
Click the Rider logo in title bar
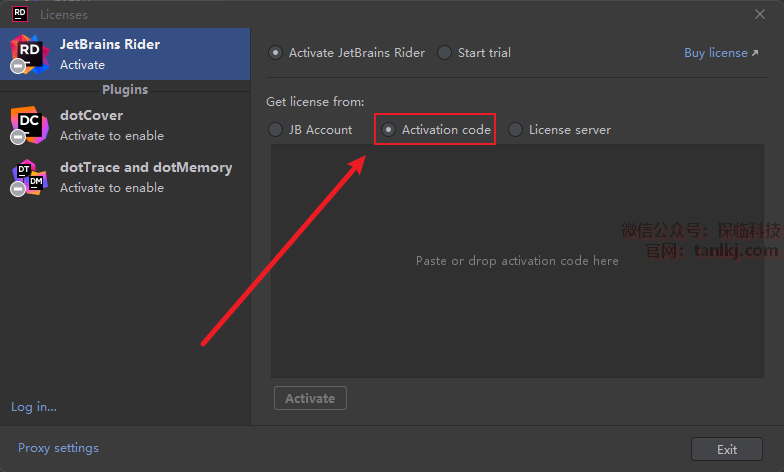tap(19, 12)
